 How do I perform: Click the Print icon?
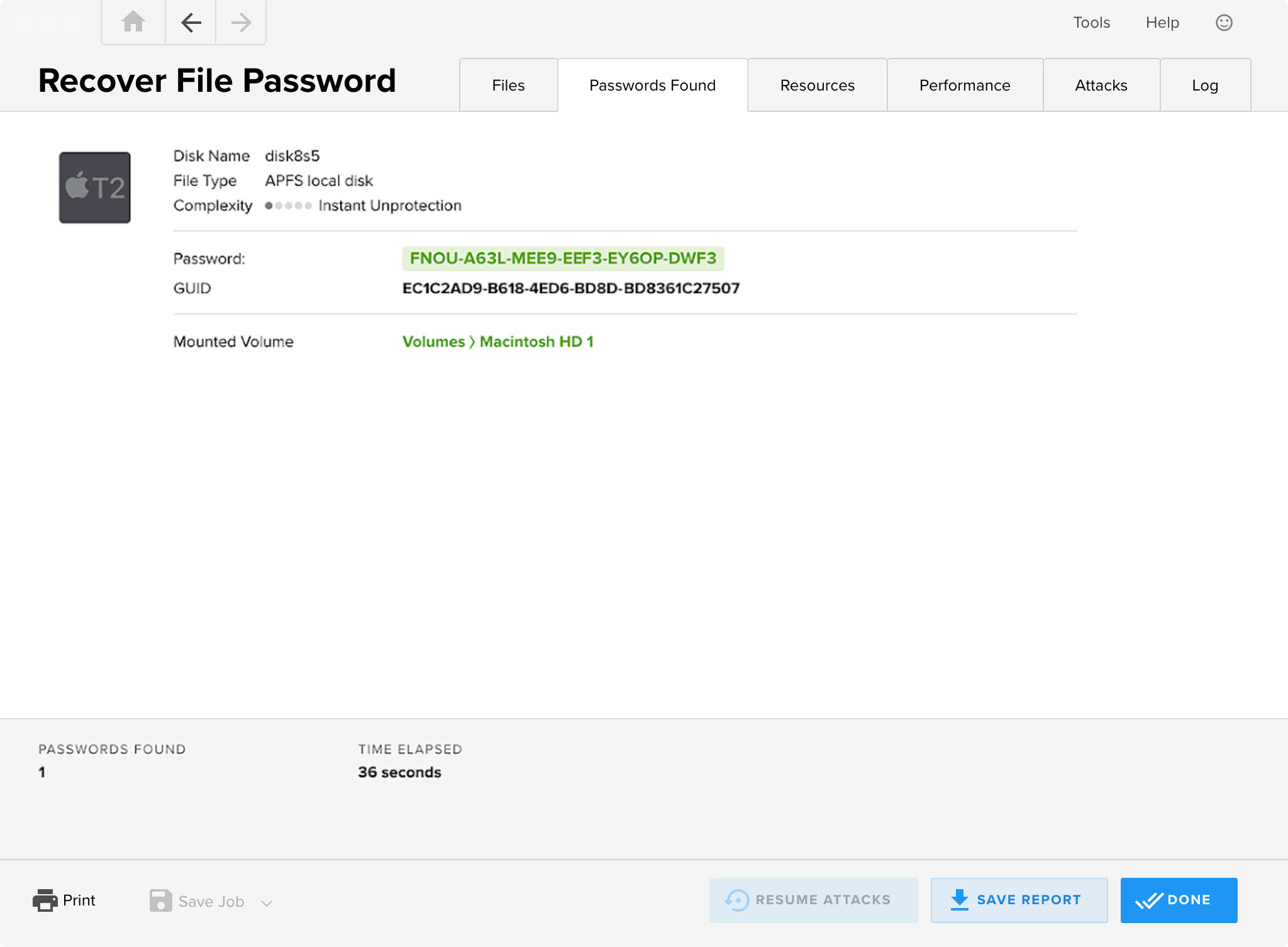(44, 900)
